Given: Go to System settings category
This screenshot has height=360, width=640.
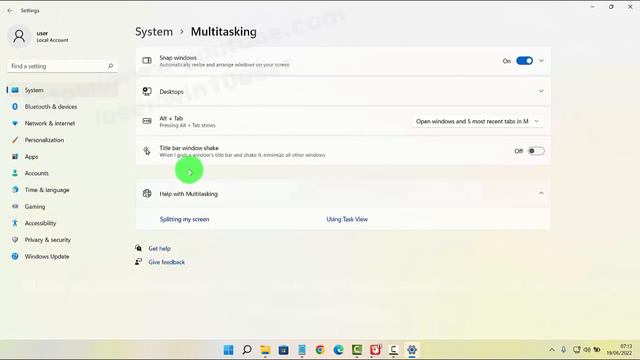Looking at the screenshot, I should (x=62, y=90).
